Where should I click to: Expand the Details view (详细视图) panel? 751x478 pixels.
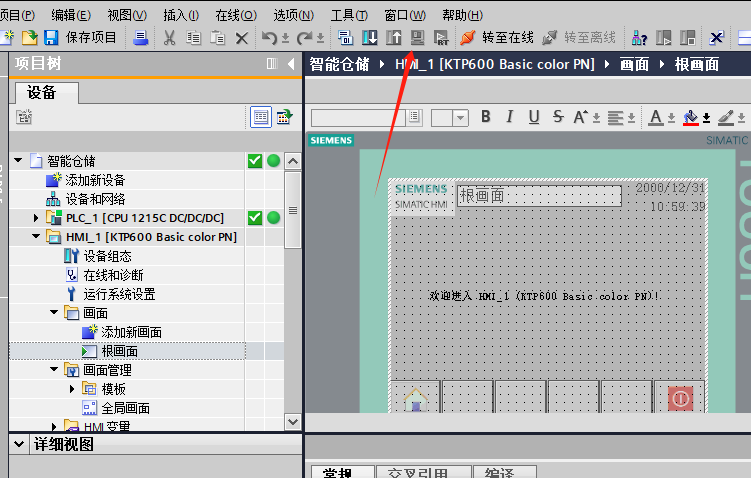(x=18, y=443)
